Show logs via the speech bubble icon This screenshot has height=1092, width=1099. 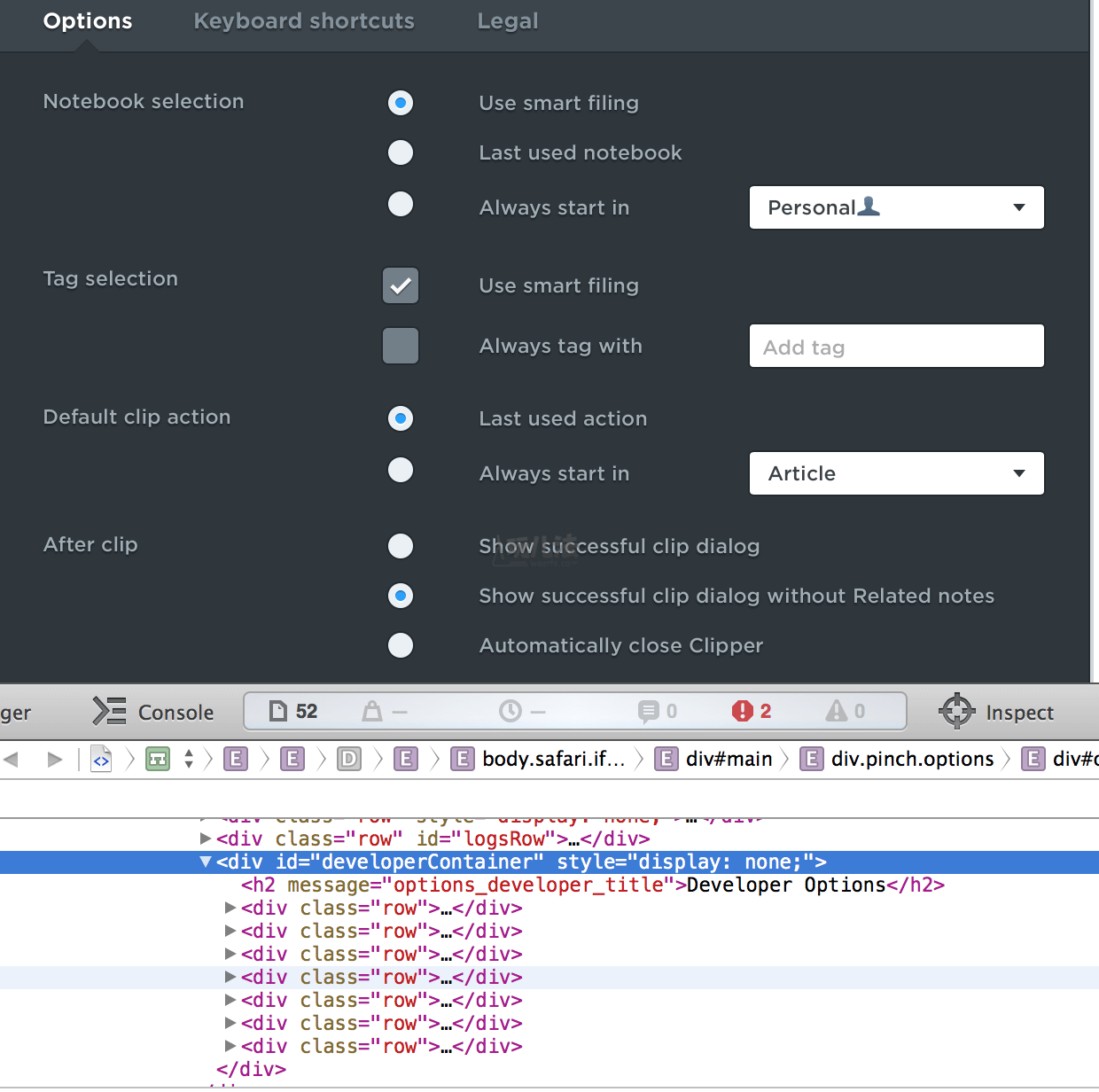tap(648, 711)
